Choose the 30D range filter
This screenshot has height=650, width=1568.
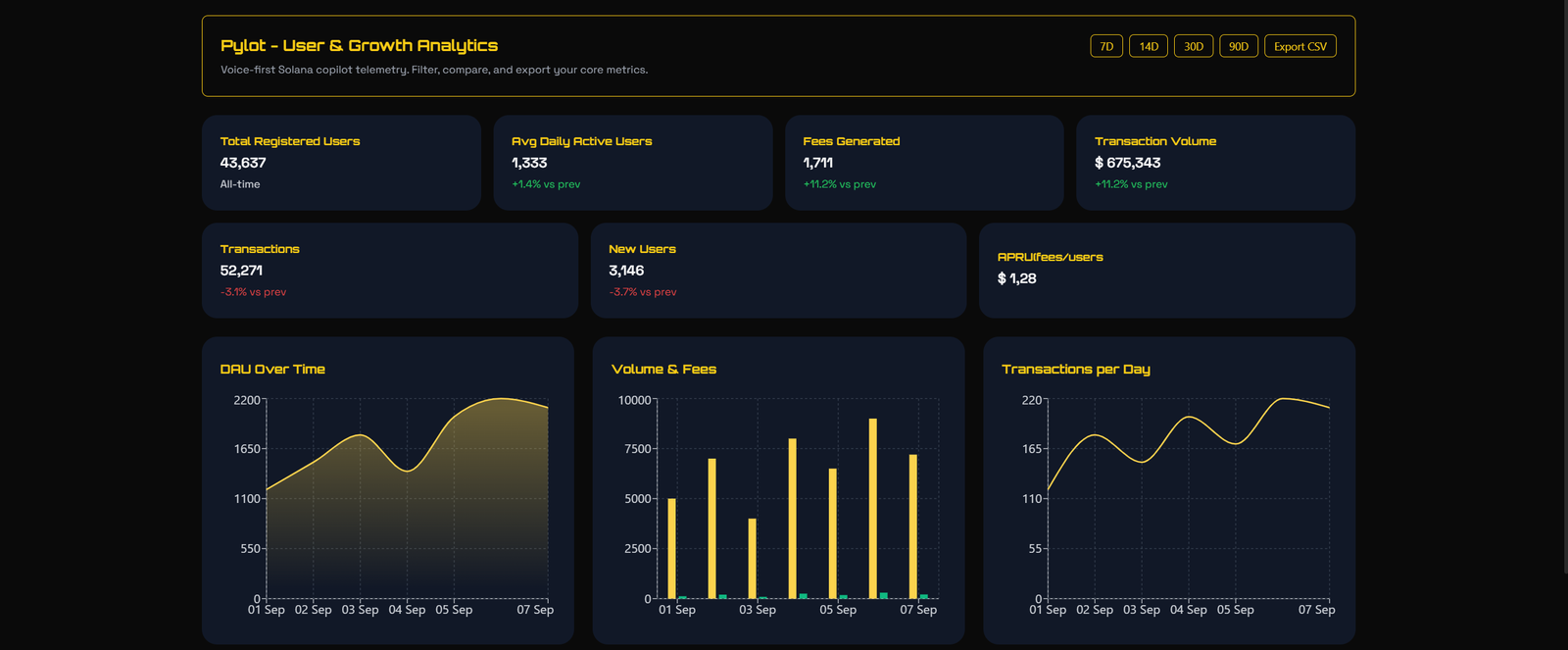pos(1194,46)
